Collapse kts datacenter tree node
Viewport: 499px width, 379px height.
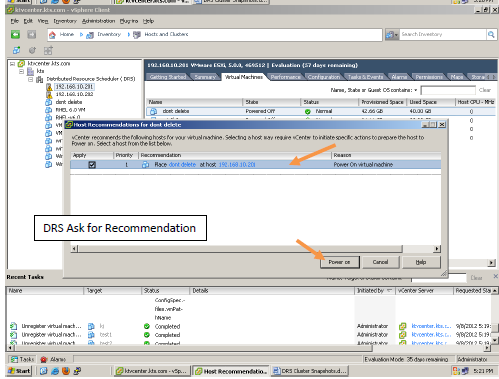tap(21, 71)
